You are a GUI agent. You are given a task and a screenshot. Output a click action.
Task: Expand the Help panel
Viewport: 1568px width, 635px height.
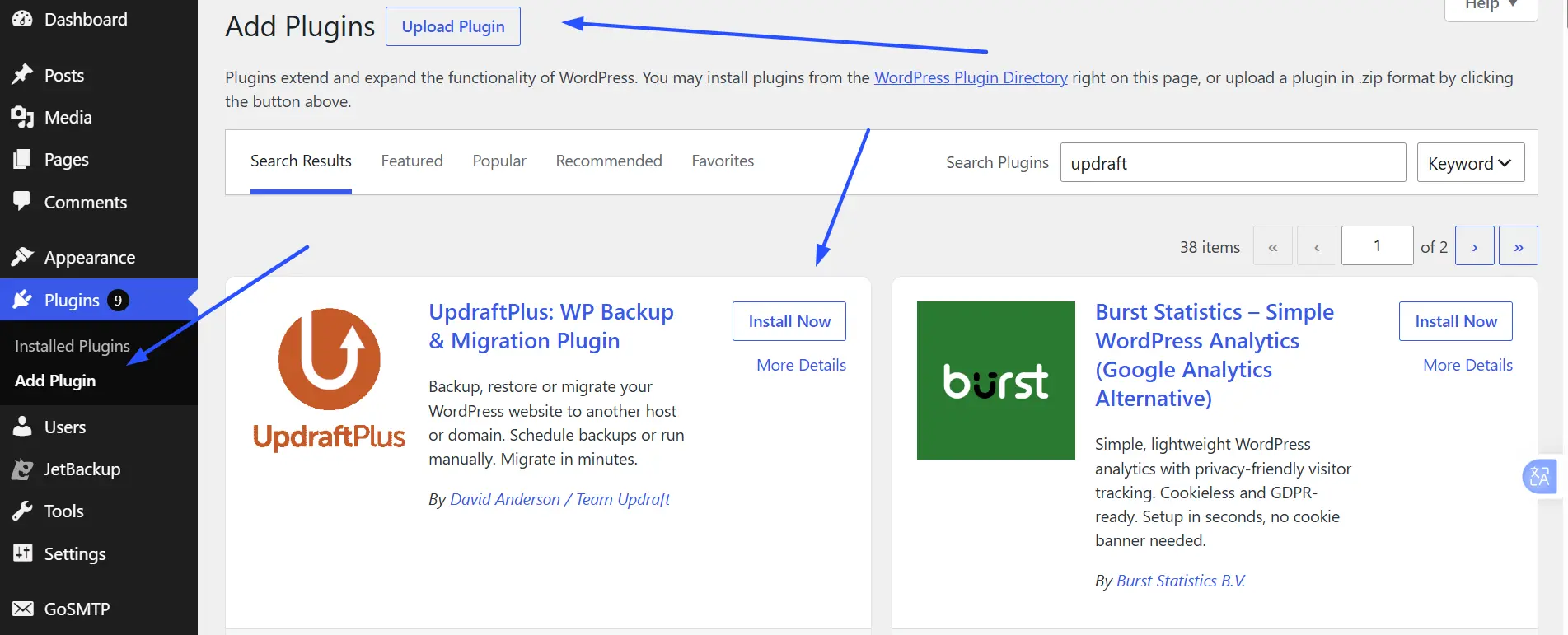pos(1491,7)
